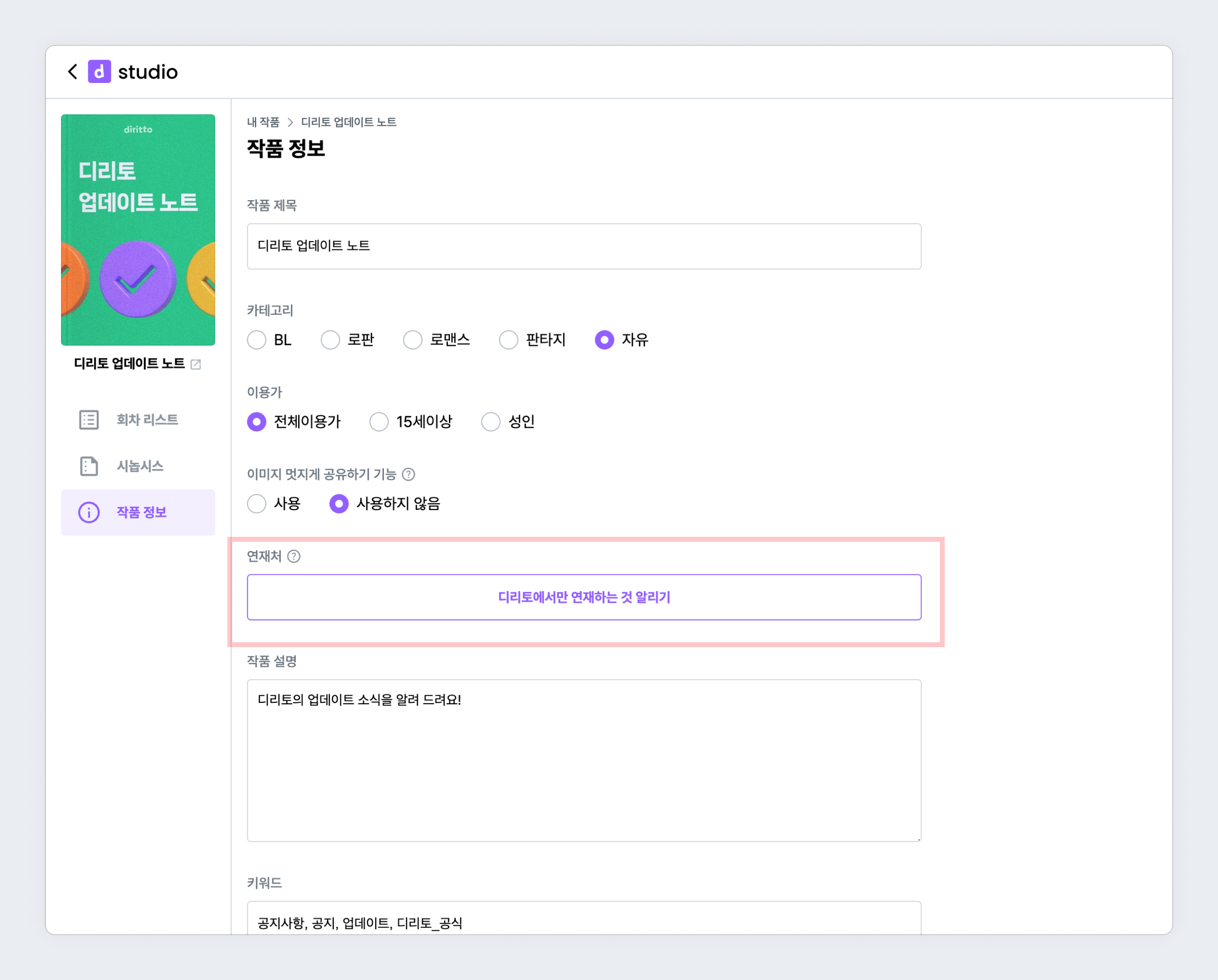Image resolution: width=1218 pixels, height=980 pixels.
Task: Open the 회차 리스트 menu item
Action: pyautogui.click(x=147, y=420)
